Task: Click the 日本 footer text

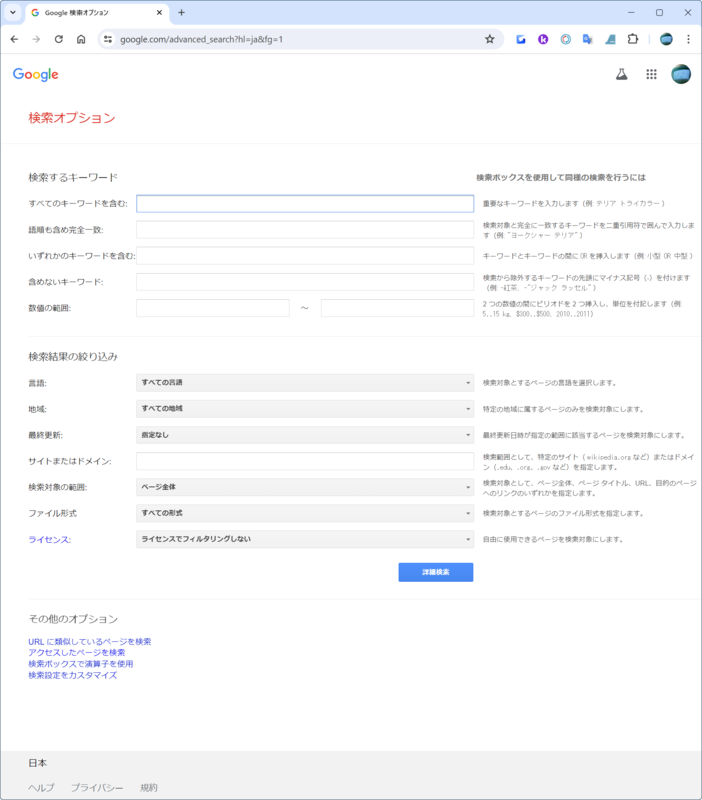Action: tap(38, 763)
